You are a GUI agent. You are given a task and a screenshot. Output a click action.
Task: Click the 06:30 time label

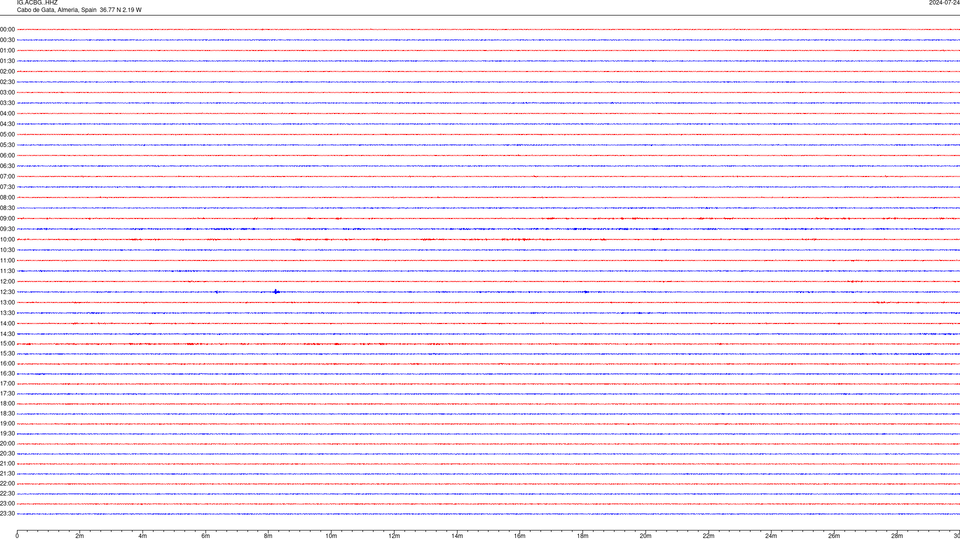[7, 166]
